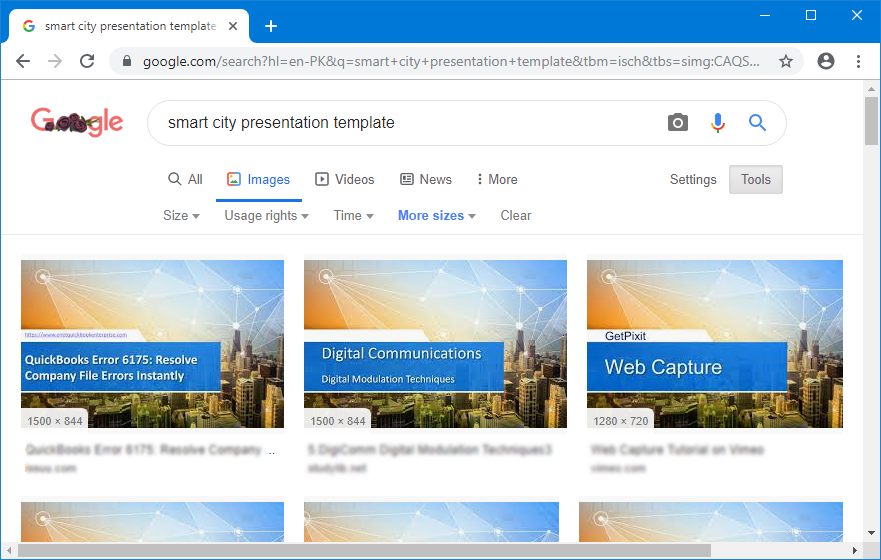This screenshot has width=881, height=560.
Task: Open a new browser tab
Action: 270,26
